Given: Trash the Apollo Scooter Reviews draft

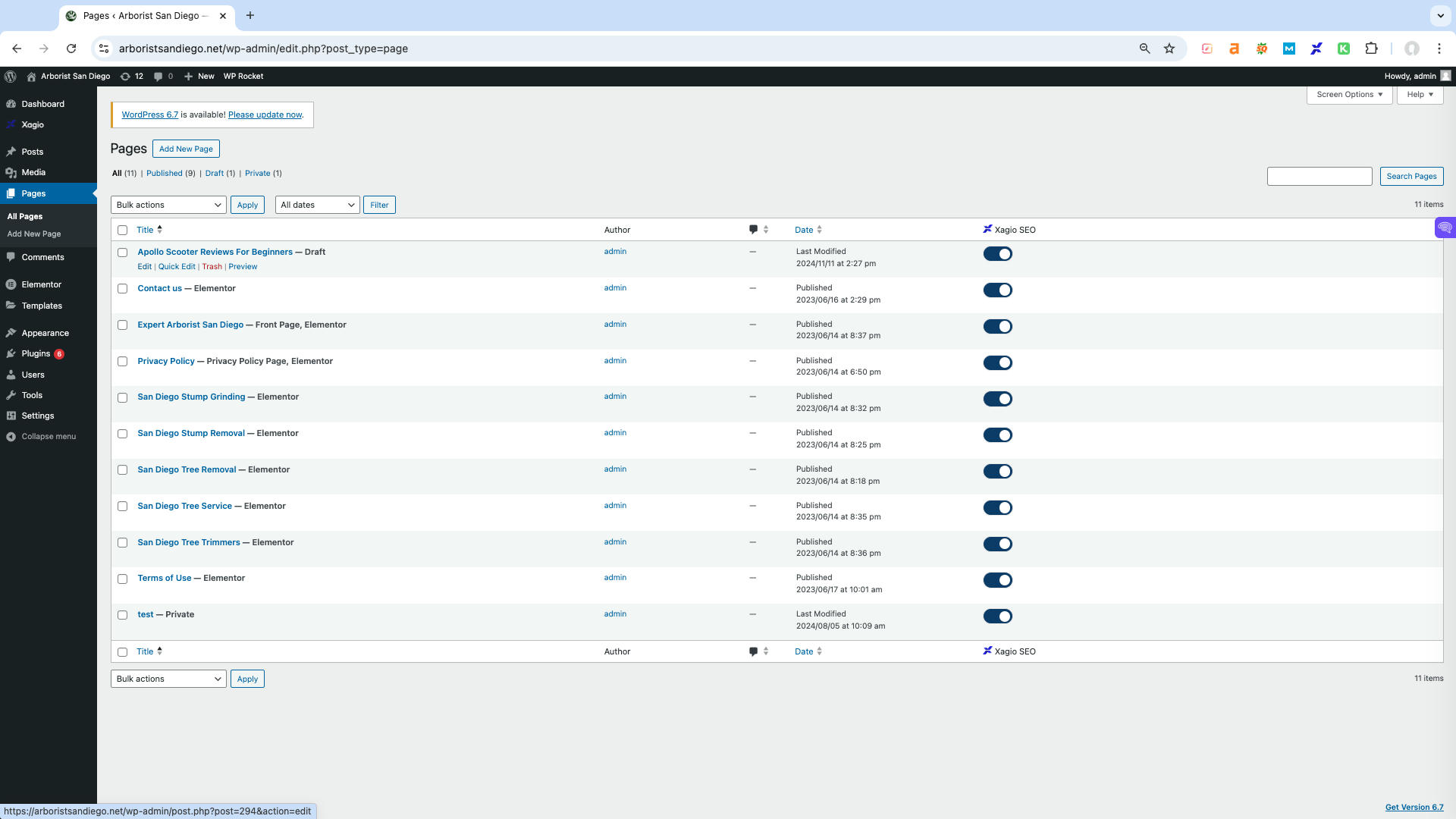Looking at the screenshot, I should point(212,267).
